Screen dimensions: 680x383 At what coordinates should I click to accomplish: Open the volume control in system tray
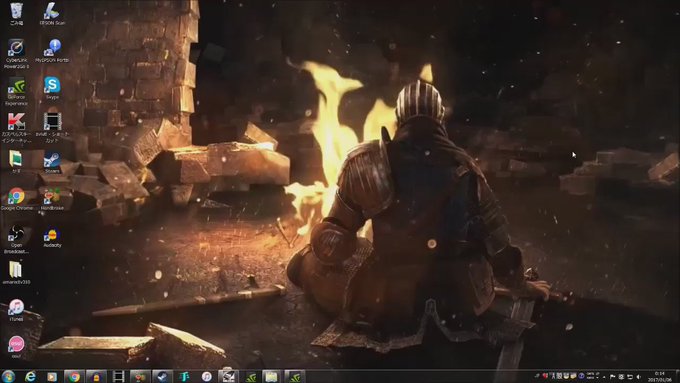638,376
